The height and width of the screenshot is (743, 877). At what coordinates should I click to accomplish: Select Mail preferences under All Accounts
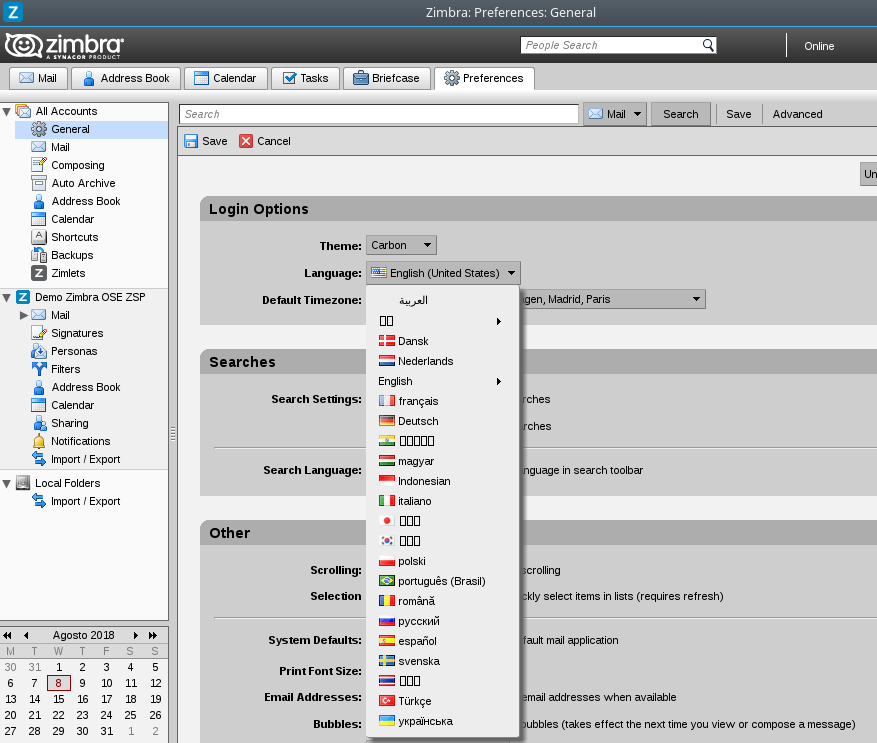coord(60,147)
